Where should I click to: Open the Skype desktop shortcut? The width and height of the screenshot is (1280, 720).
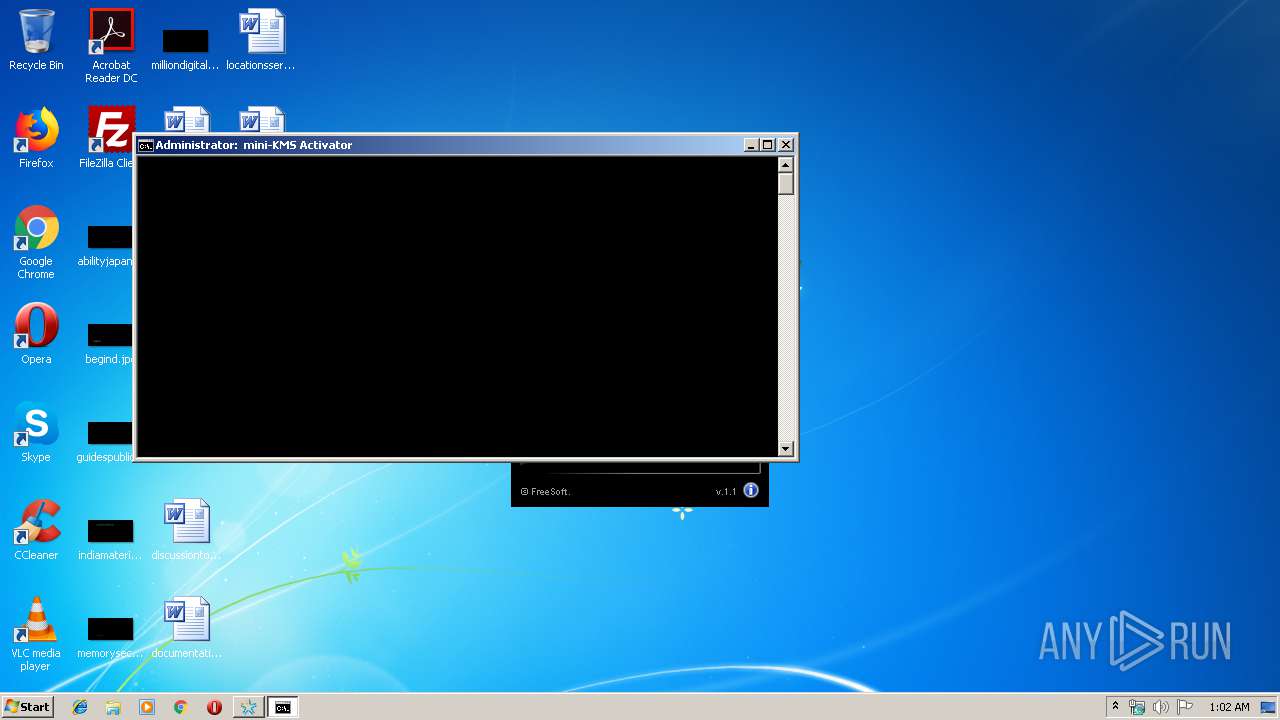coord(36,432)
